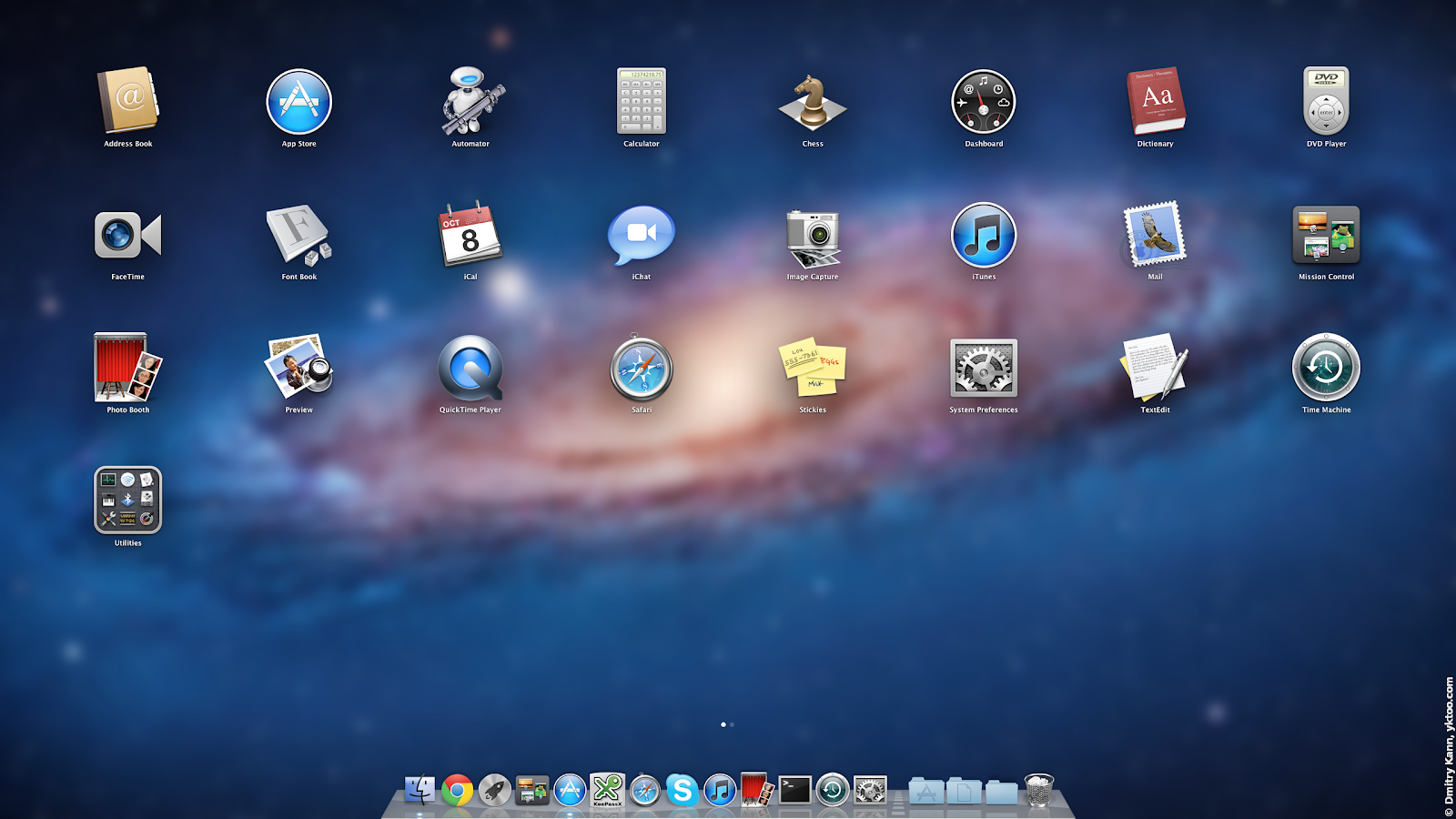Open the iCal calendar app

(470, 234)
